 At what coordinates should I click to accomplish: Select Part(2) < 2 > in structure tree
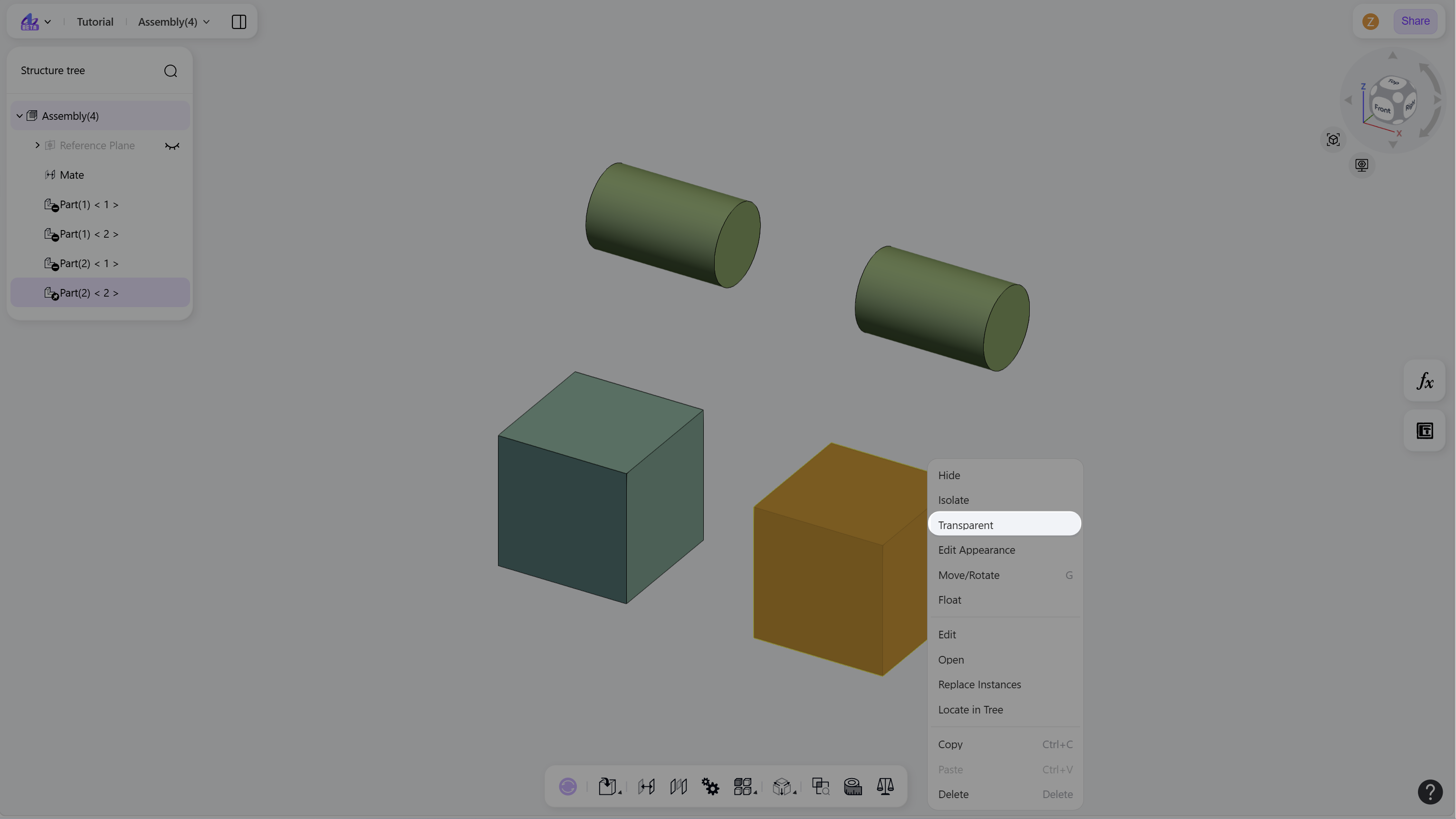click(100, 293)
